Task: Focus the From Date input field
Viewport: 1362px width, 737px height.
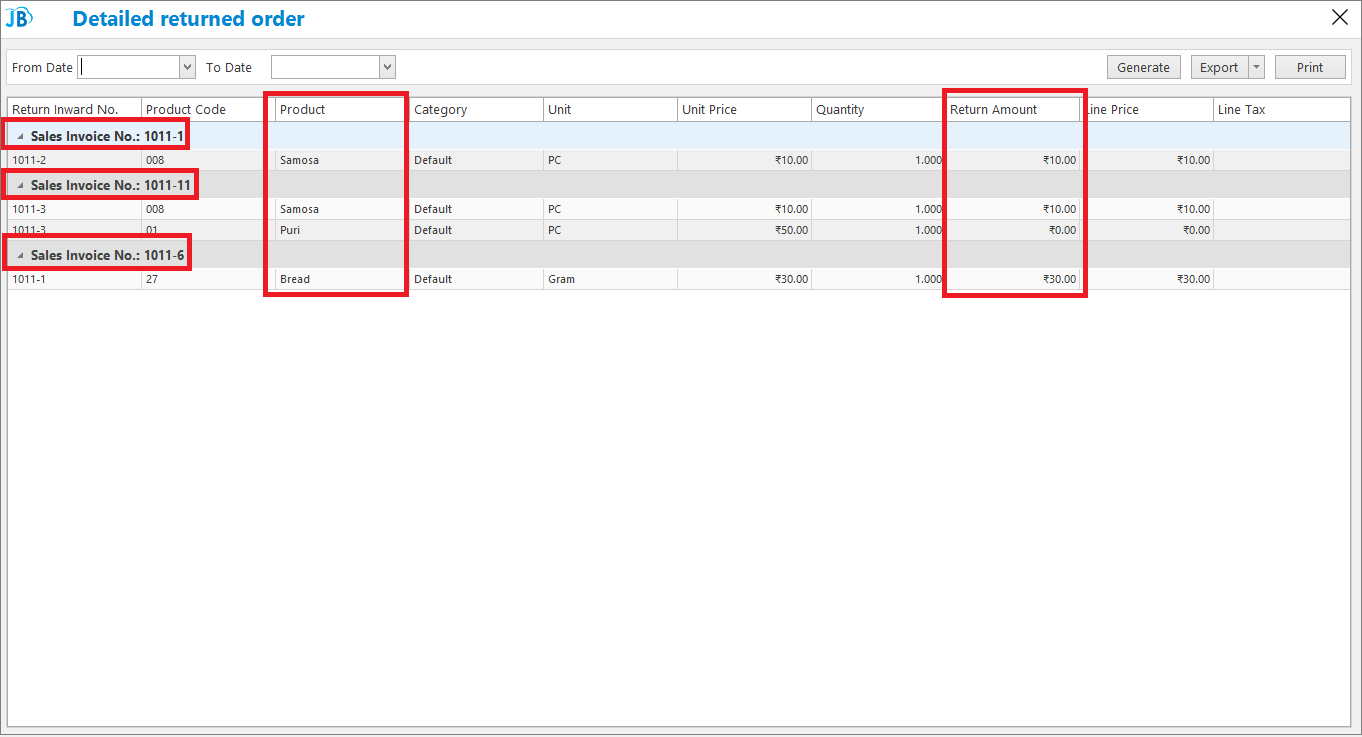Action: 129,67
